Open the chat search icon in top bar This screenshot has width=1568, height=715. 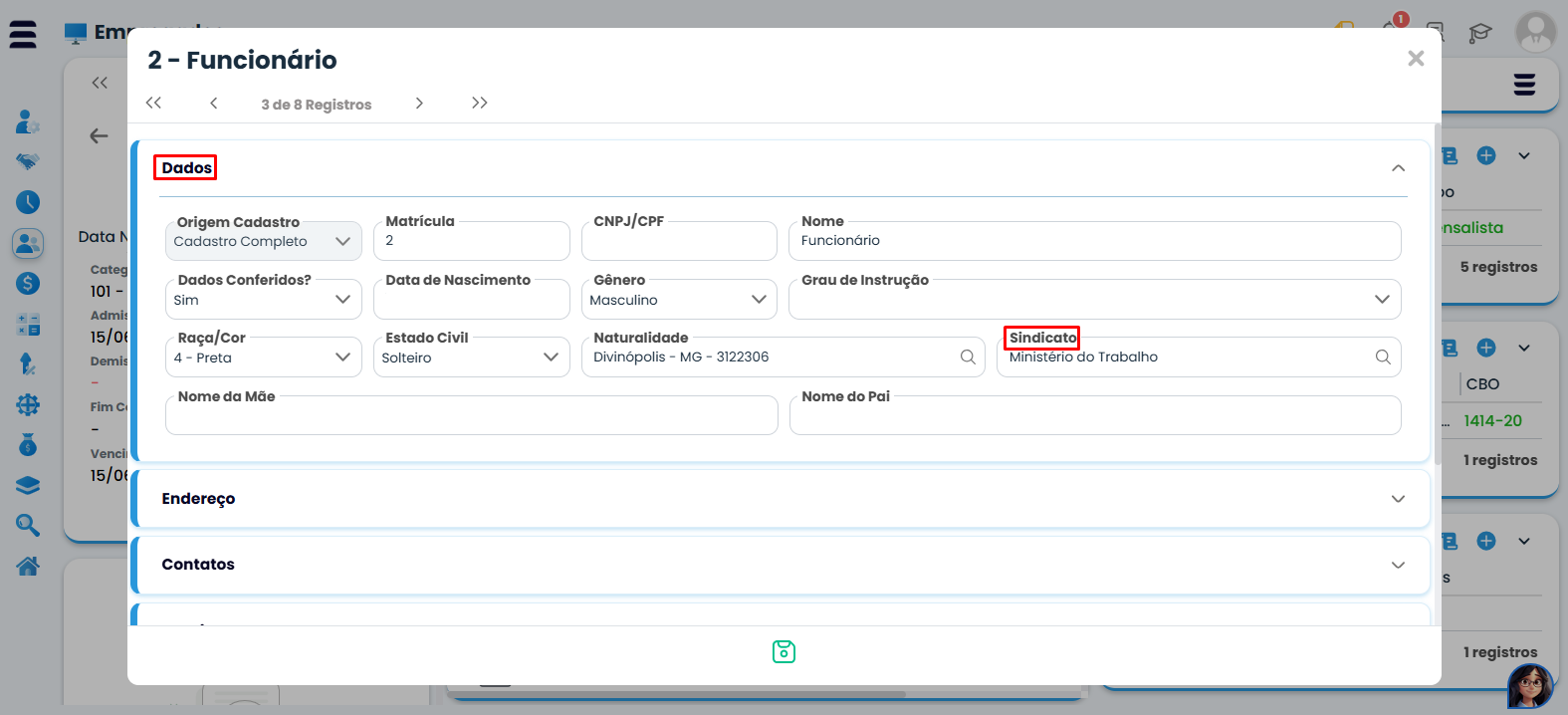[x=1435, y=32]
